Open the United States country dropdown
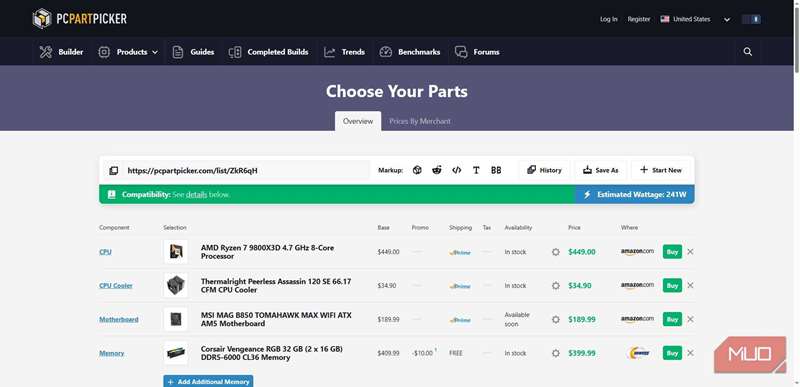Image resolution: width=800 pixels, height=387 pixels. pyautogui.click(x=695, y=19)
